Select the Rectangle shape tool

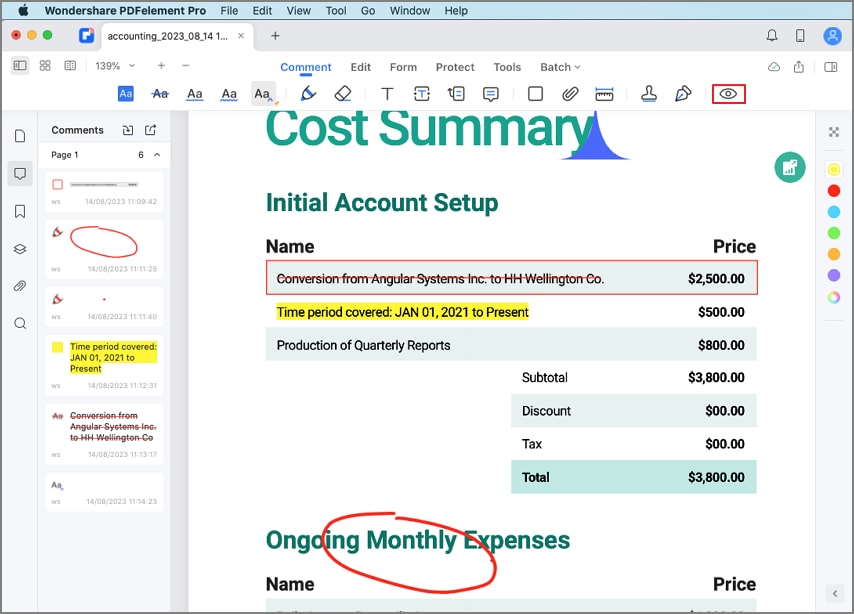pos(535,94)
